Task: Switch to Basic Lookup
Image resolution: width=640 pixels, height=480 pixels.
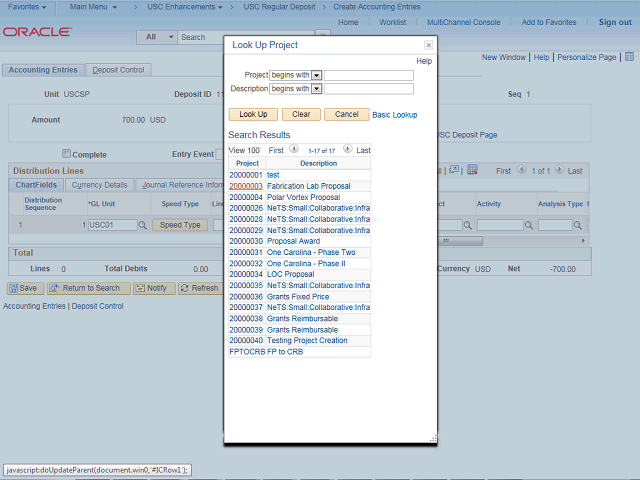Action: coord(395,115)
